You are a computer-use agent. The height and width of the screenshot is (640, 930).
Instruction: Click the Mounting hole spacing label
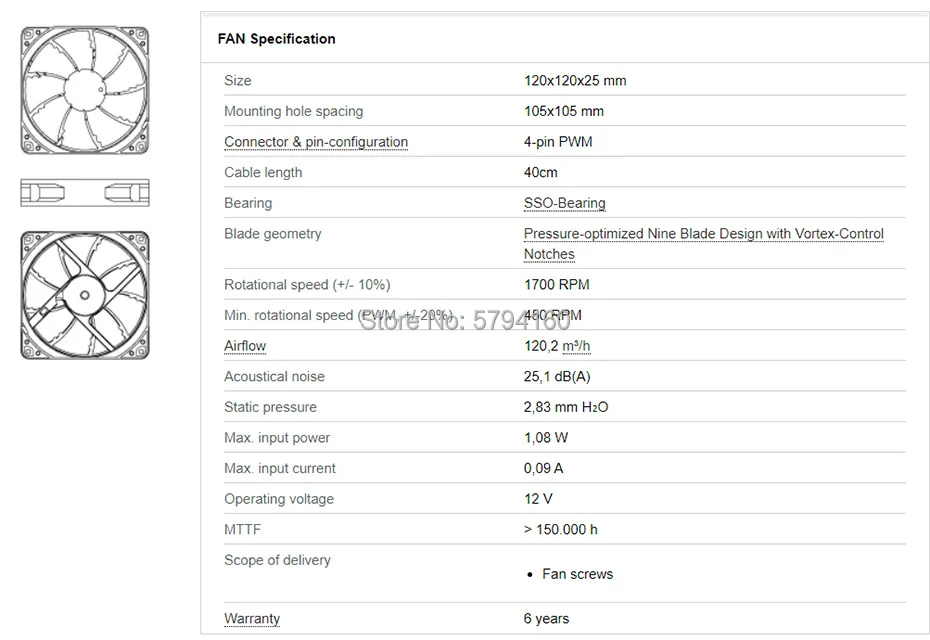coord(293,111)
